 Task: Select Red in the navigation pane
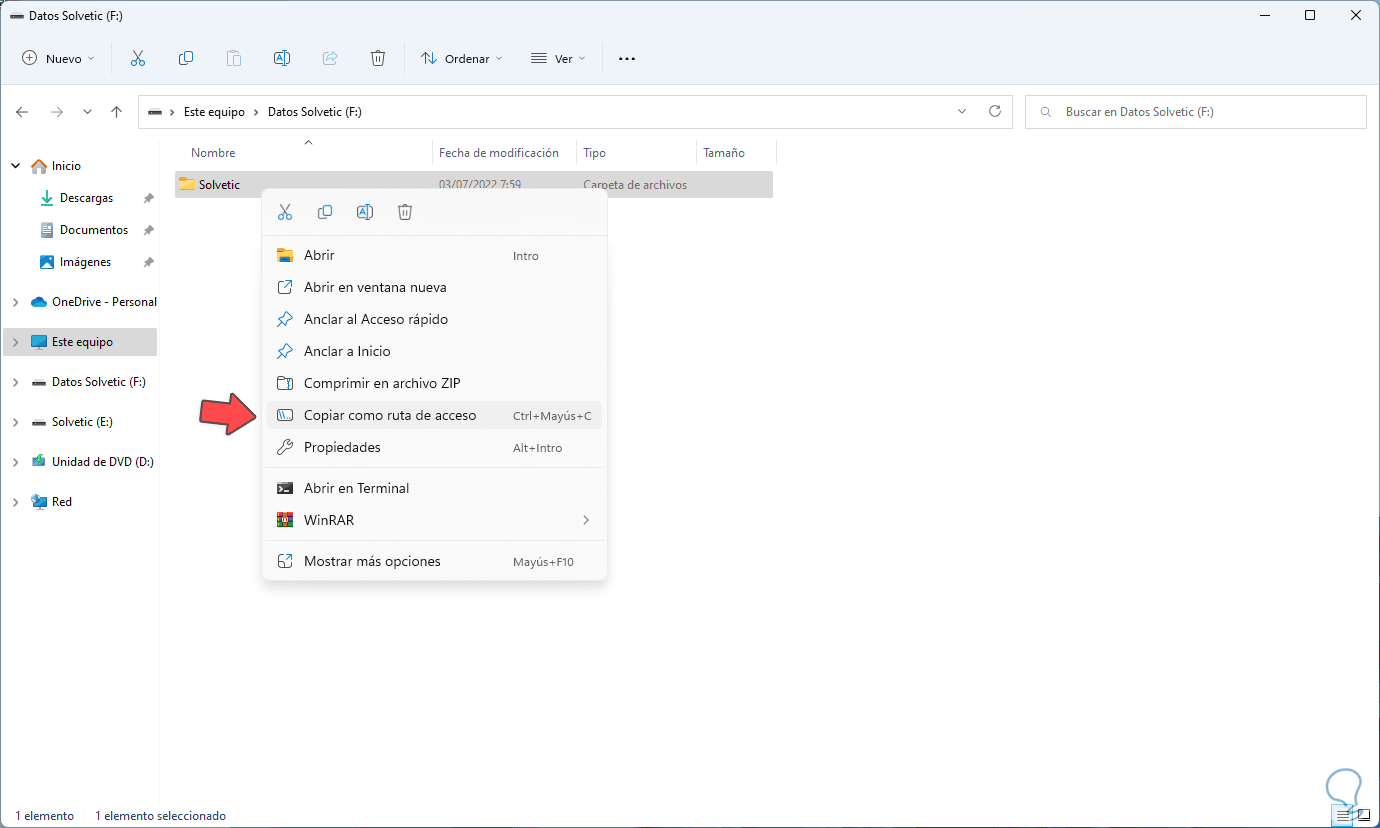coord(62,502)
